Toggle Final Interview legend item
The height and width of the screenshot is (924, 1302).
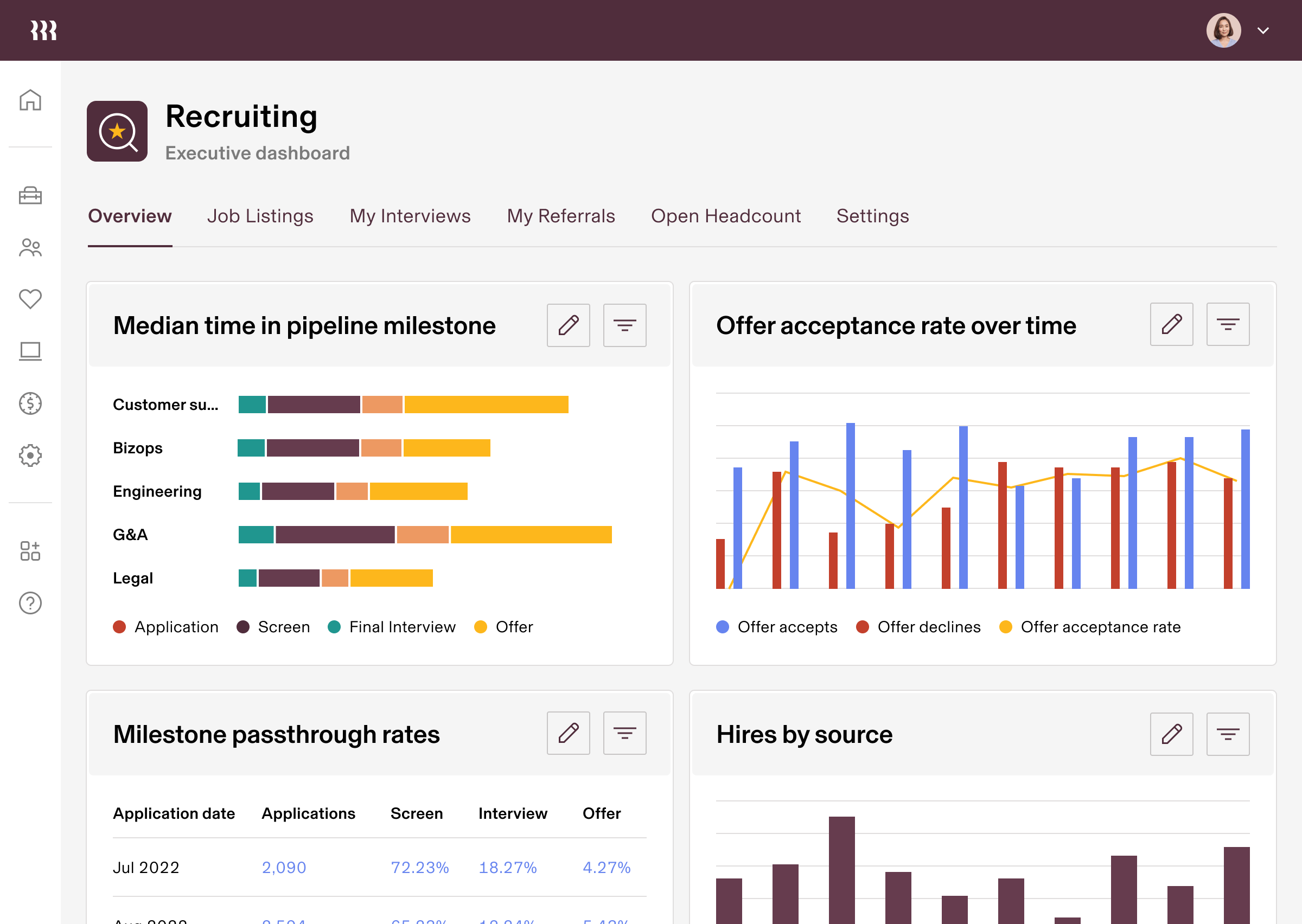pos(392,627)
